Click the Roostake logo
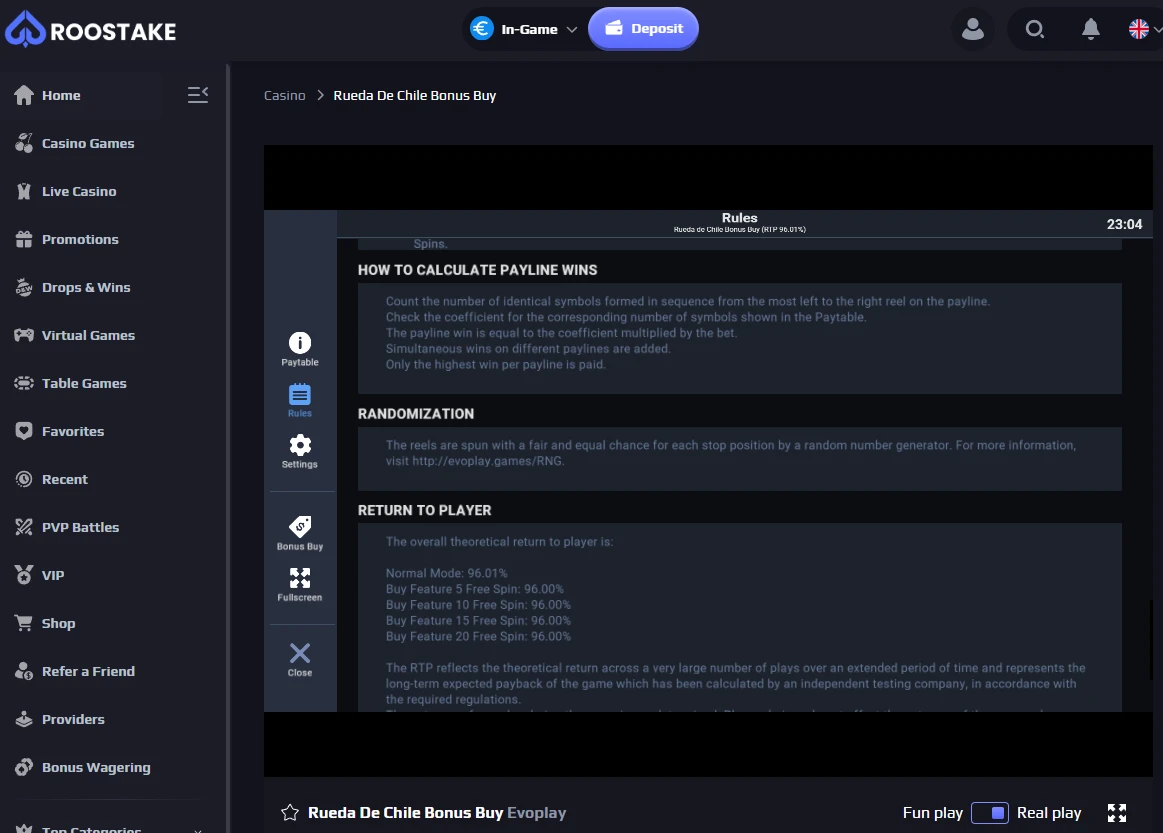The width and height of the screenshot is (1163, 833). 90,30
